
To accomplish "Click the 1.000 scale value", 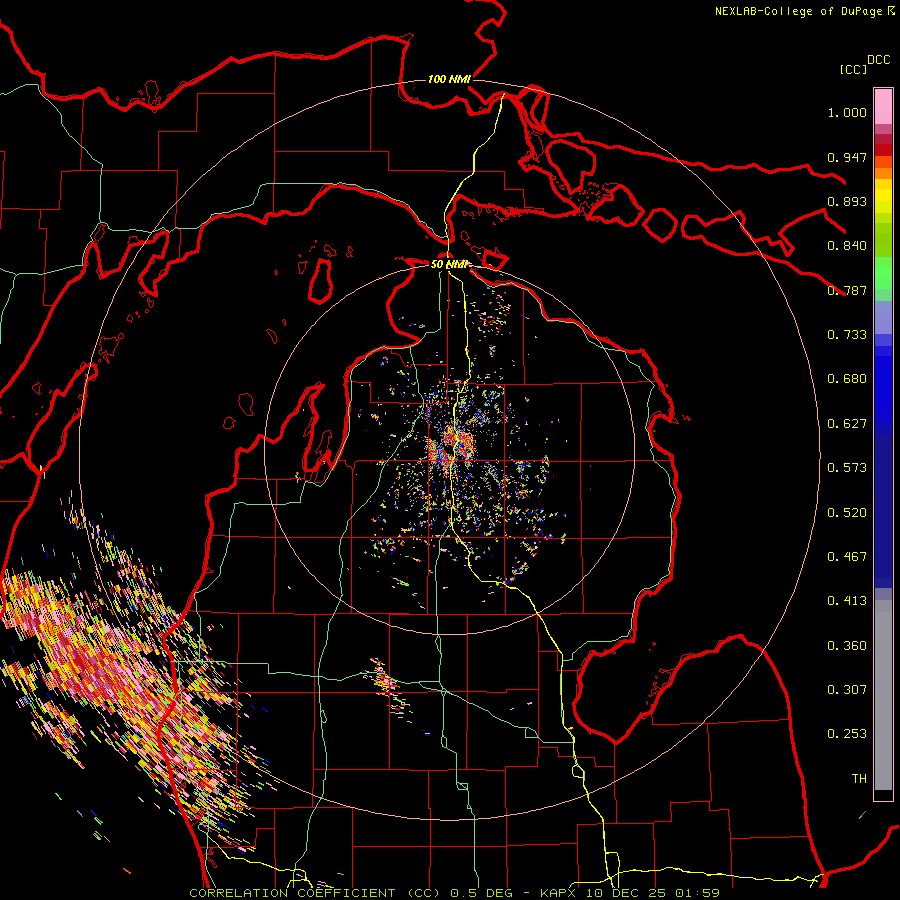I will (x=847, y=112).
